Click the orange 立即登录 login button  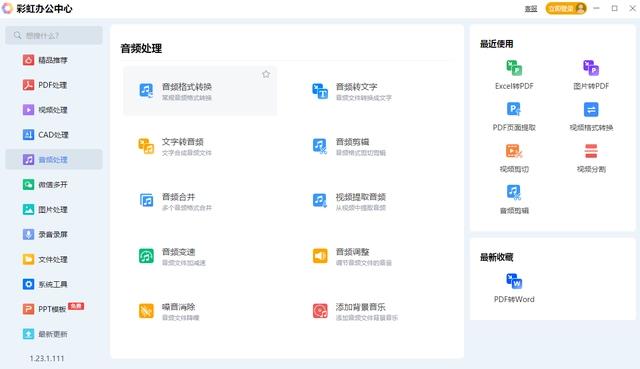[x=566, y=8]
